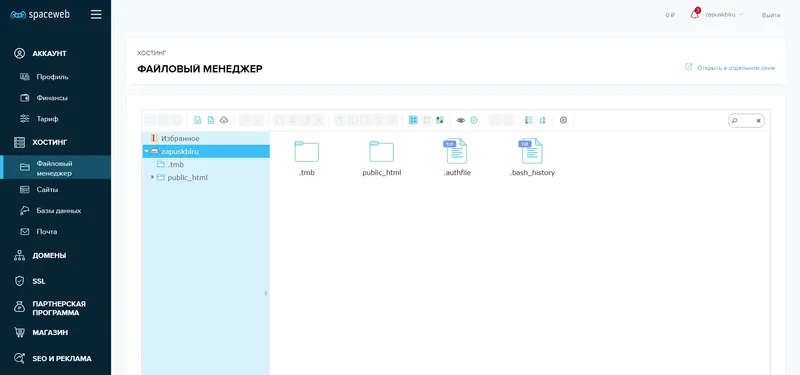Click the select-all squares icon next to list view

[440, 120]
